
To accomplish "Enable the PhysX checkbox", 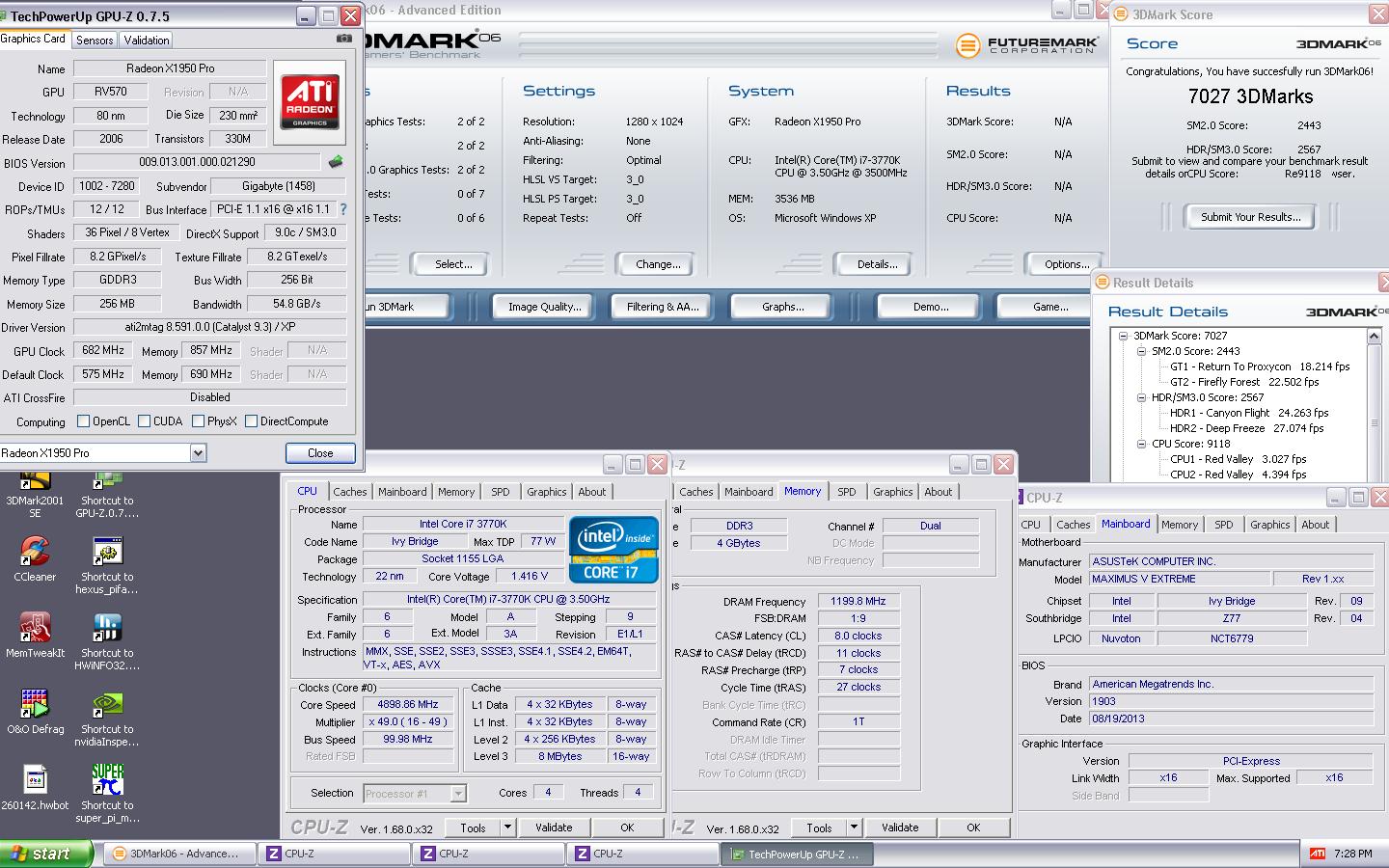I will pos(198,421).
